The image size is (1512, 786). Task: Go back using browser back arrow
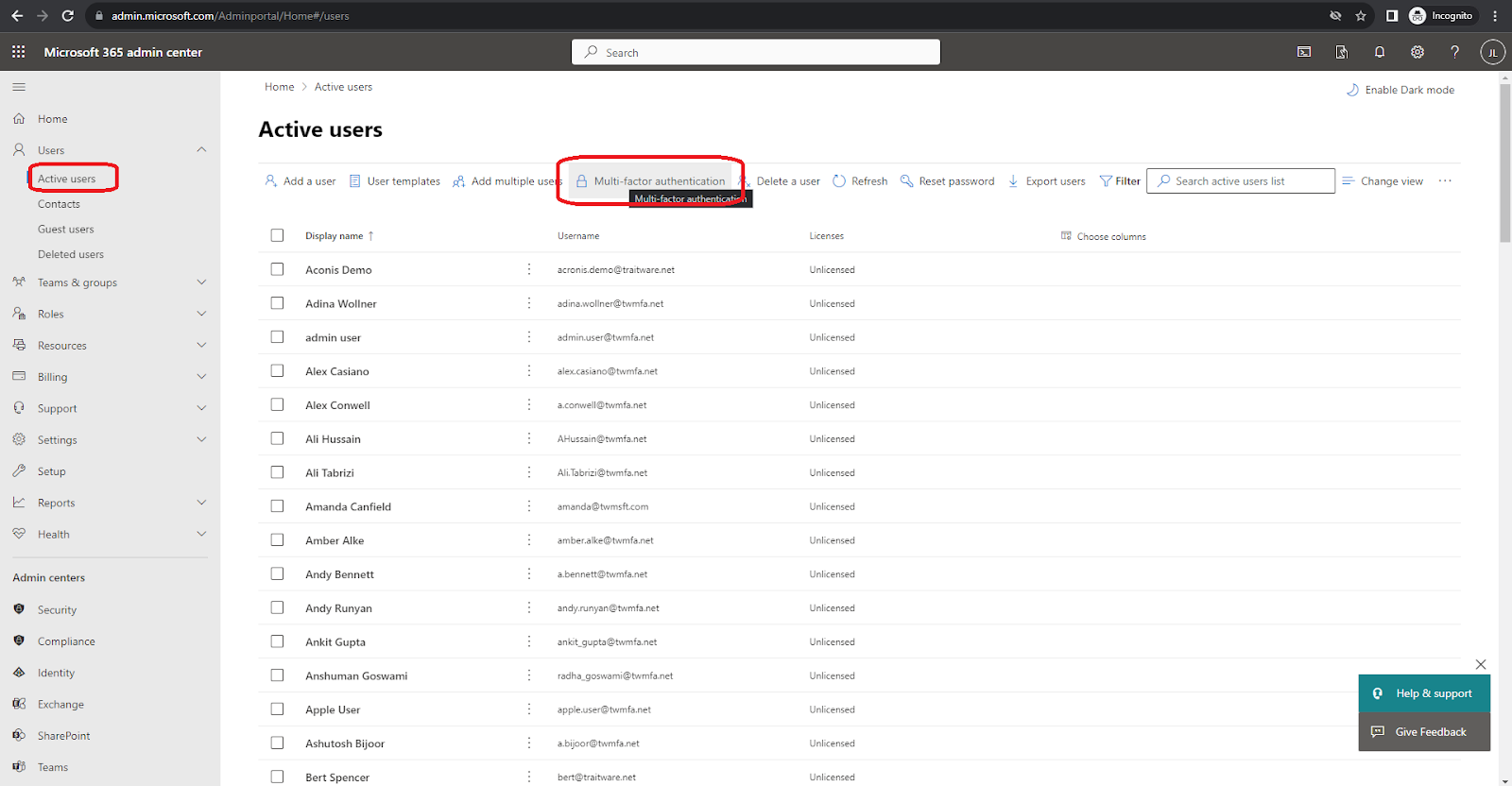coord(17,16)
